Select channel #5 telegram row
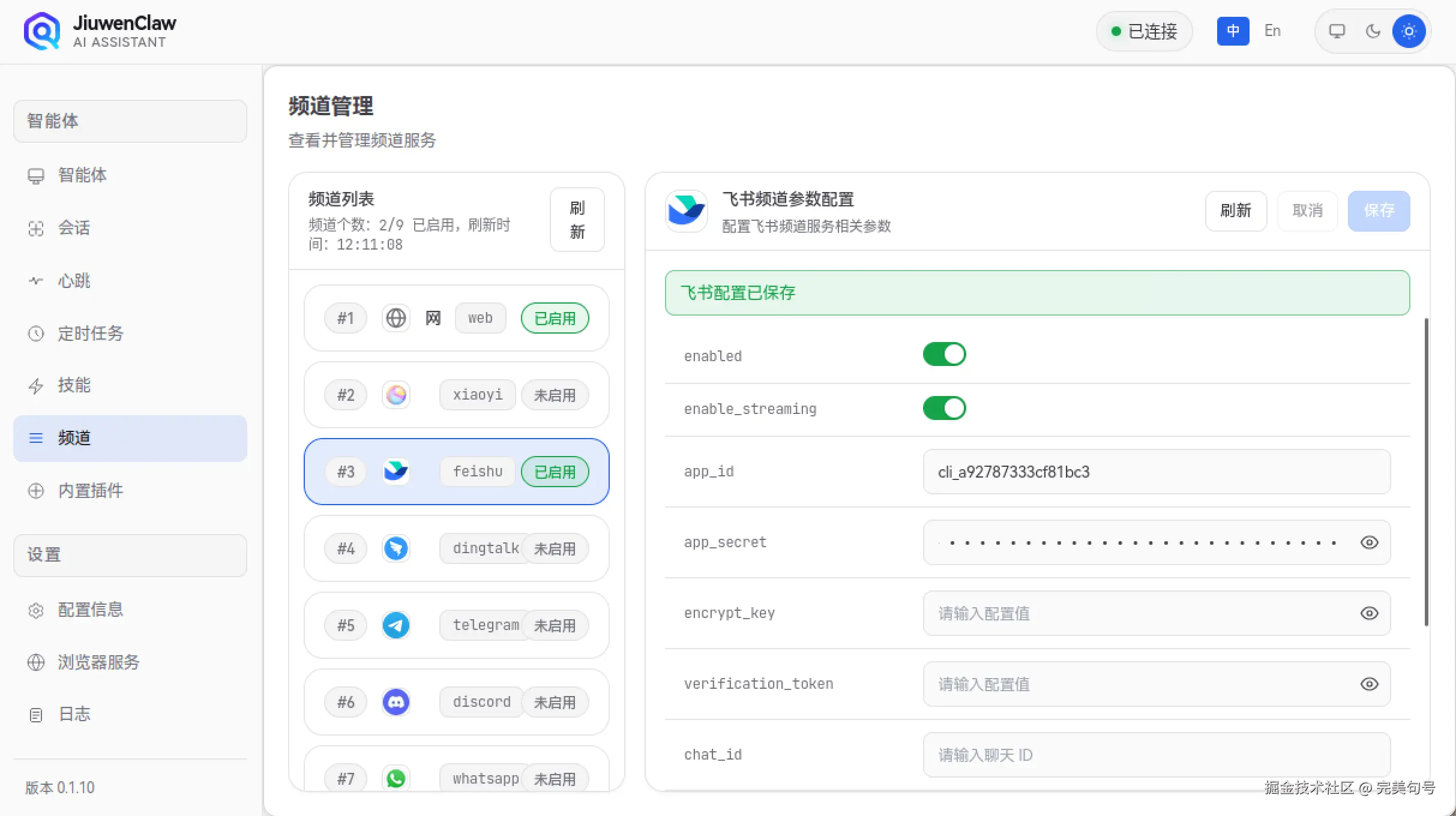This screenshot has height=816, width=1456. (456, 625)
